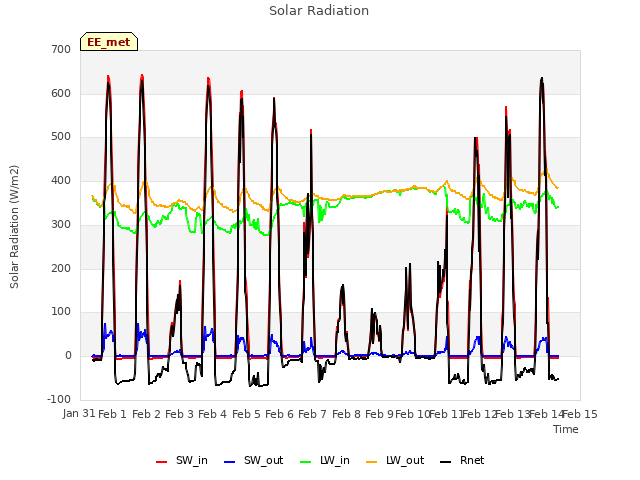
Task: Click the -100 y-axis tick label
Action: [x=59, y=399]
